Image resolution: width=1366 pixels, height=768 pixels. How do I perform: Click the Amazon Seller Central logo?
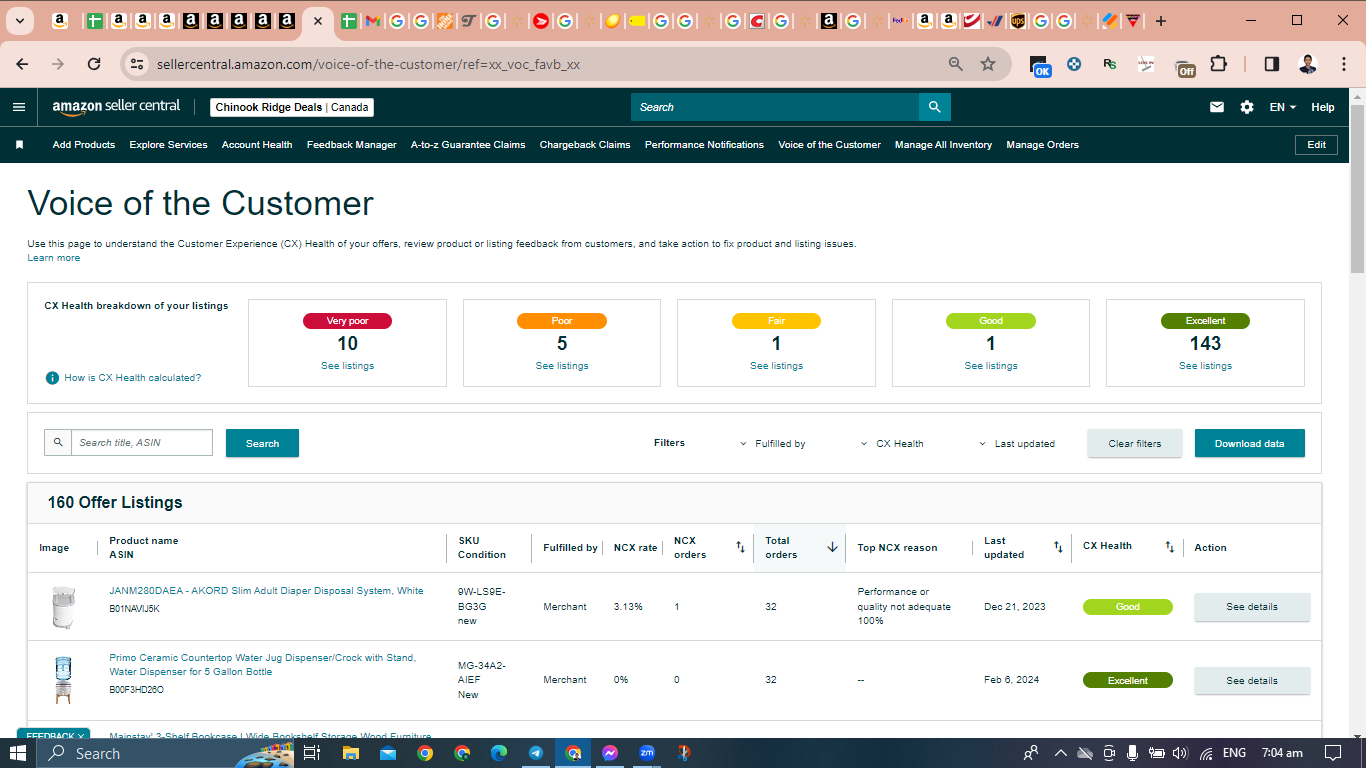pos(116,107)
